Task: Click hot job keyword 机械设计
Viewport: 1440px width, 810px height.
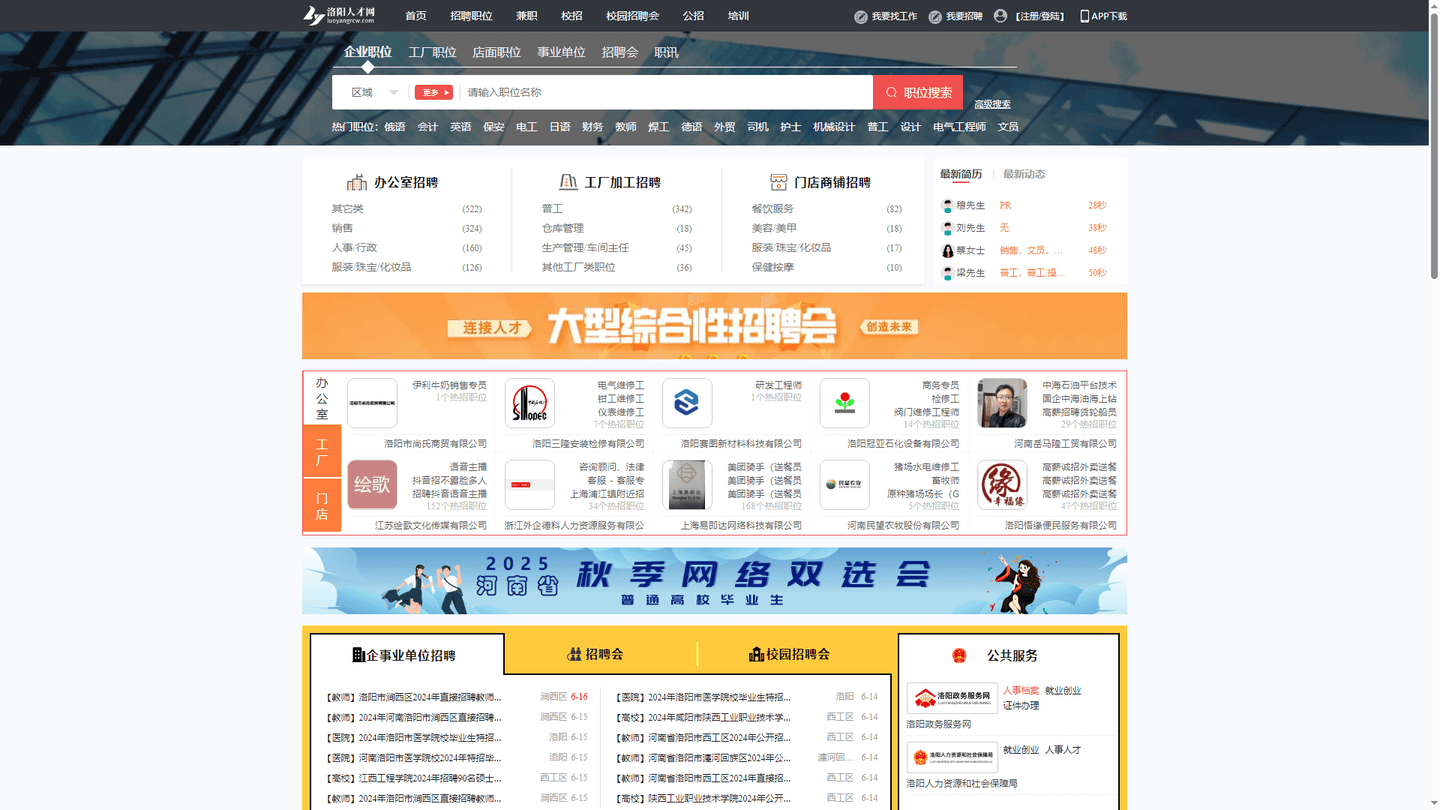Action: [x=834, y=127]
